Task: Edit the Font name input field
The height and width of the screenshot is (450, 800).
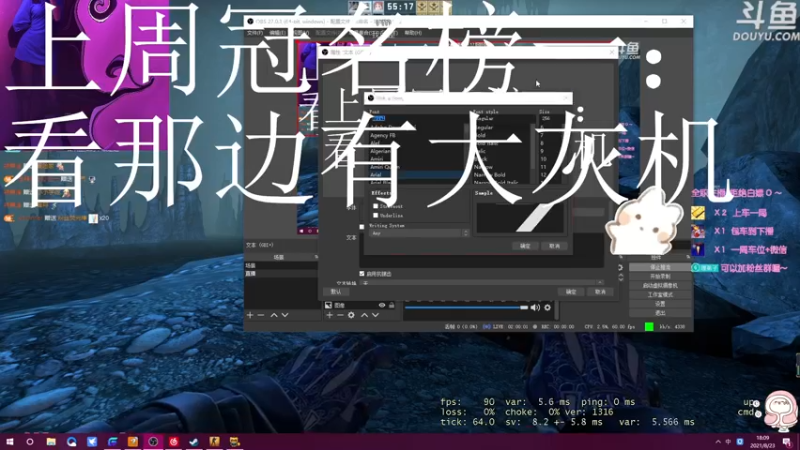Action: [x=417, y=118]
